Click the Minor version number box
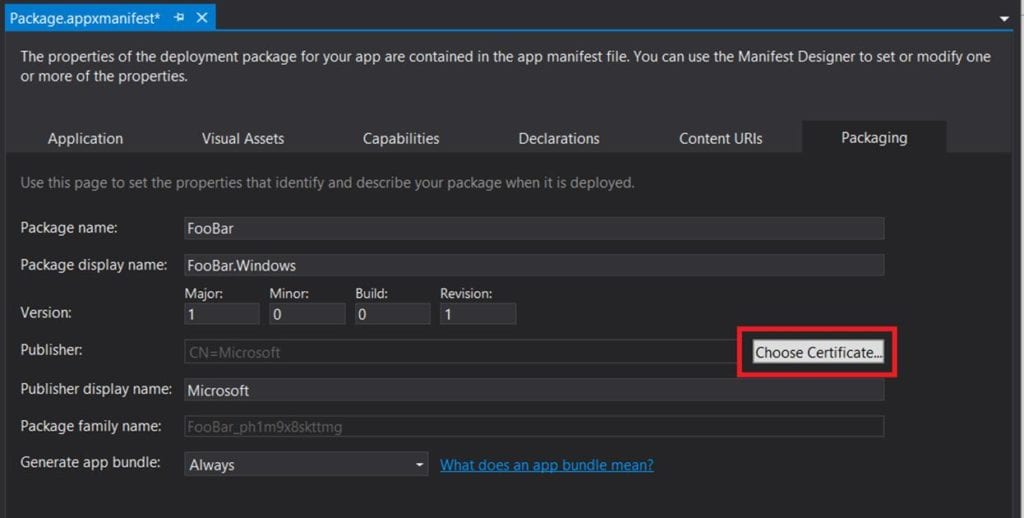This screenshot has width=1024, height=518. (307, 314)
